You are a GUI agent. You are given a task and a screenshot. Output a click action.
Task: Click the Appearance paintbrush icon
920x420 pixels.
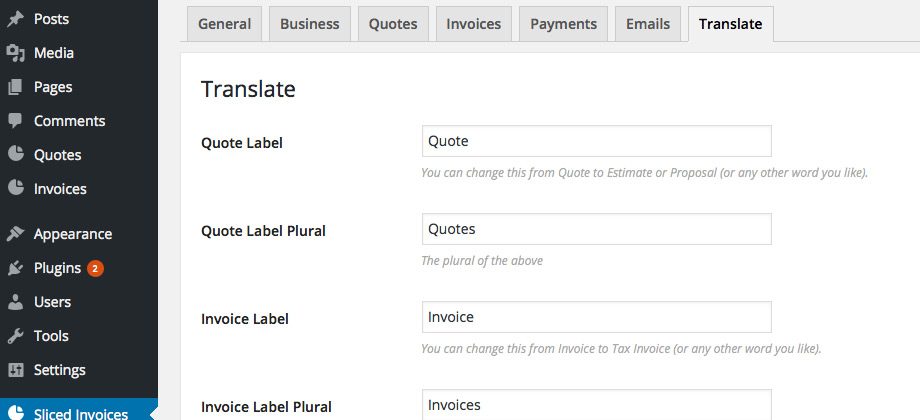point(16,234)
